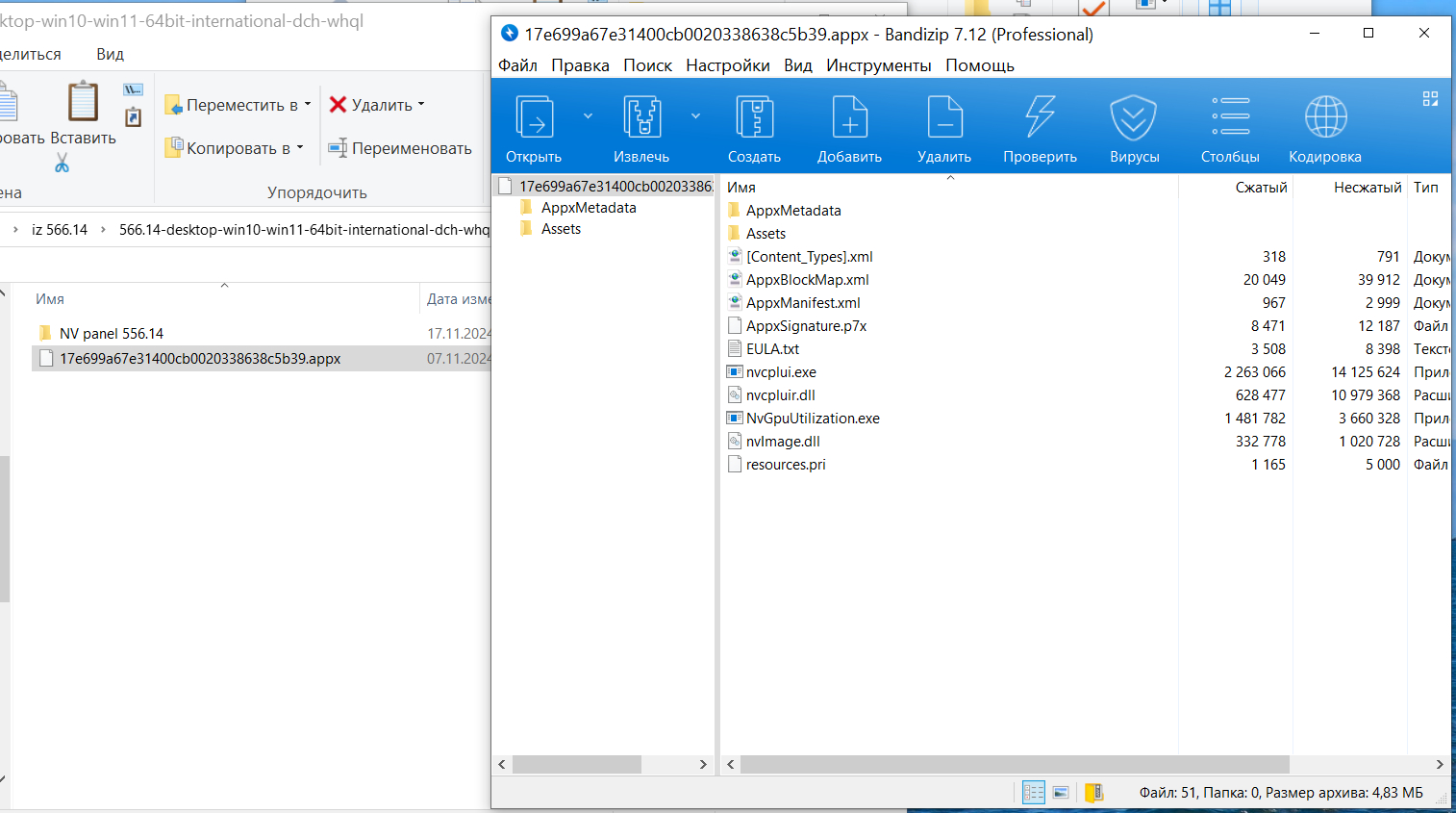Select AppxSignature.p7x in the archive list
This screenshot has width=1456, height=813.
[x=806, y=326]
